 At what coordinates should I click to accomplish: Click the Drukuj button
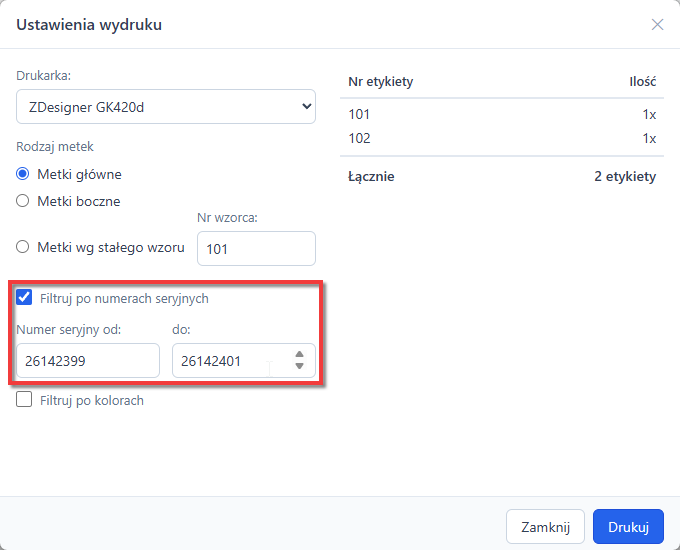(628, 527)
